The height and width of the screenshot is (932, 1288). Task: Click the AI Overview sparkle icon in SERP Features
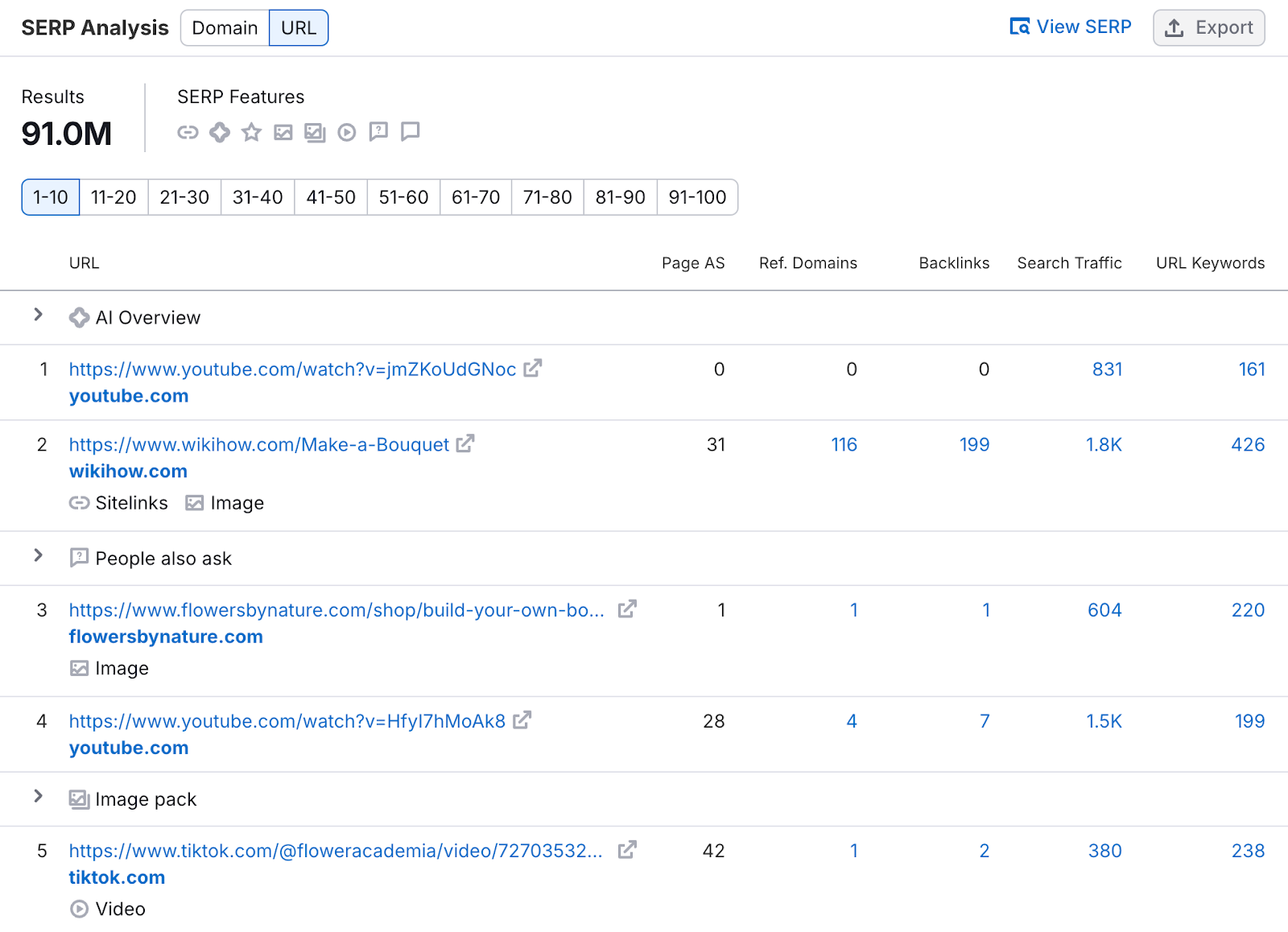[x=219, y=132]
